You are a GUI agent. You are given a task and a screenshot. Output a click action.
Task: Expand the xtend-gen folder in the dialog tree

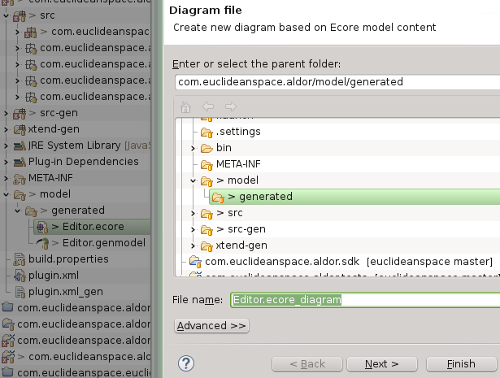tap(193, 246)
